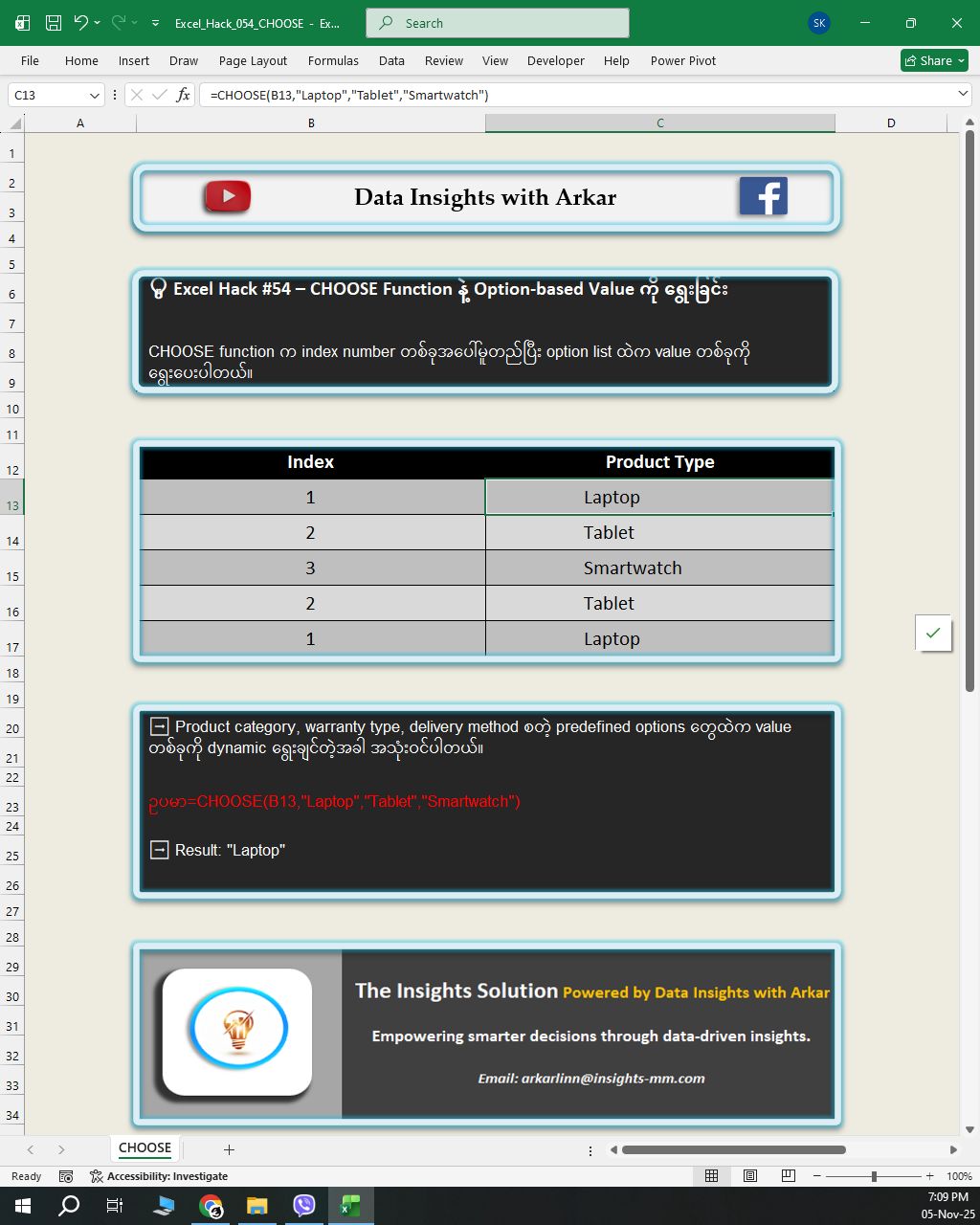The height and width of the screenshot is (1225, 980).
Task: Click the zoom slider handle
Action: (x=874, y=1176)
